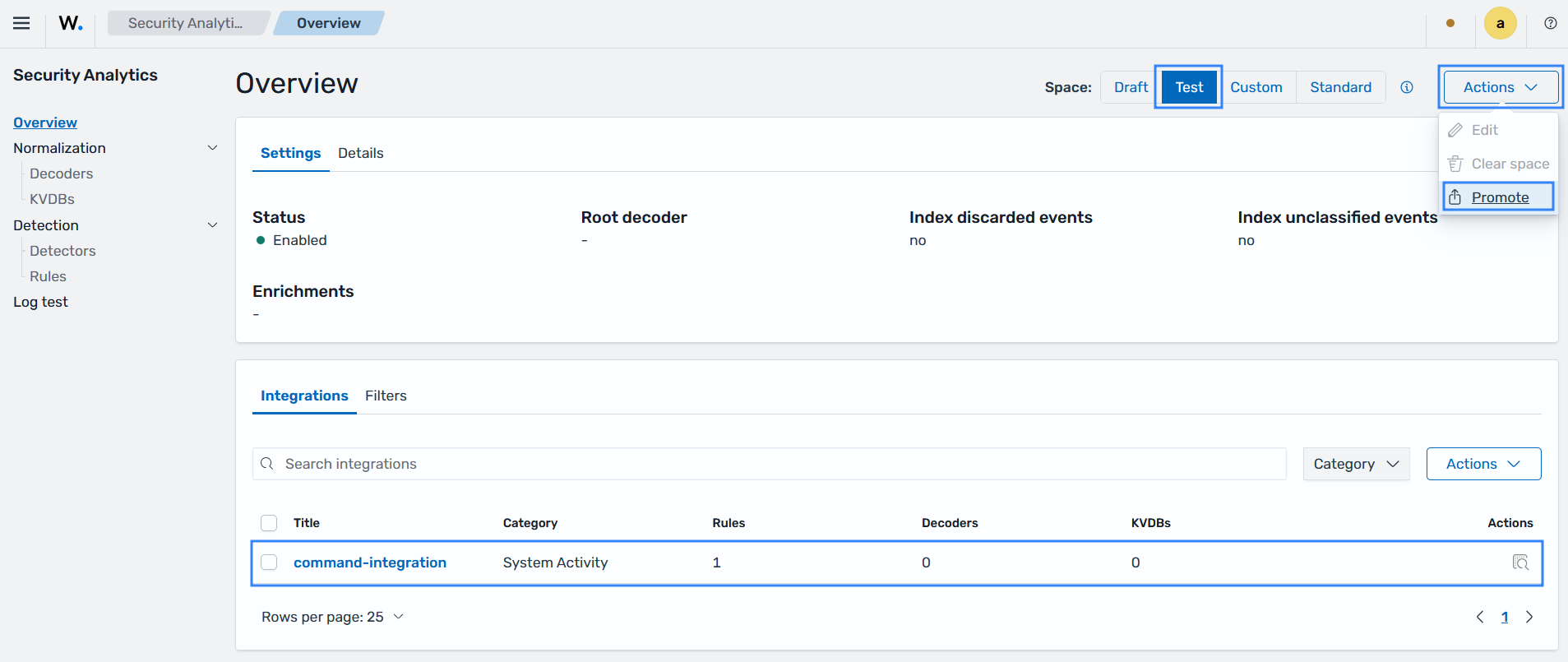Select the Standard space
The image size is (1568, 662).
1340,87
